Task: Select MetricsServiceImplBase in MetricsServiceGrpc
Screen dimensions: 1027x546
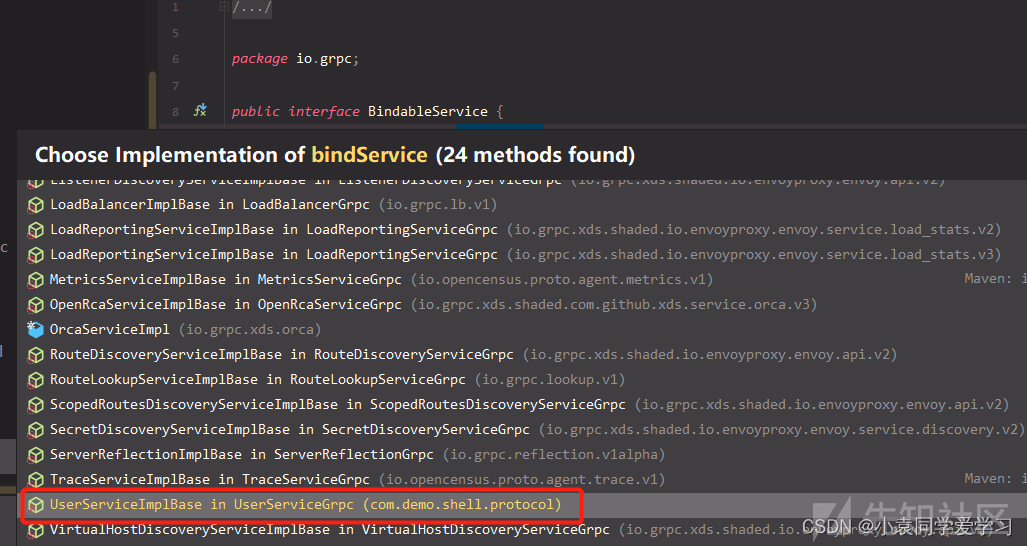Action: (x=524, y=280)
